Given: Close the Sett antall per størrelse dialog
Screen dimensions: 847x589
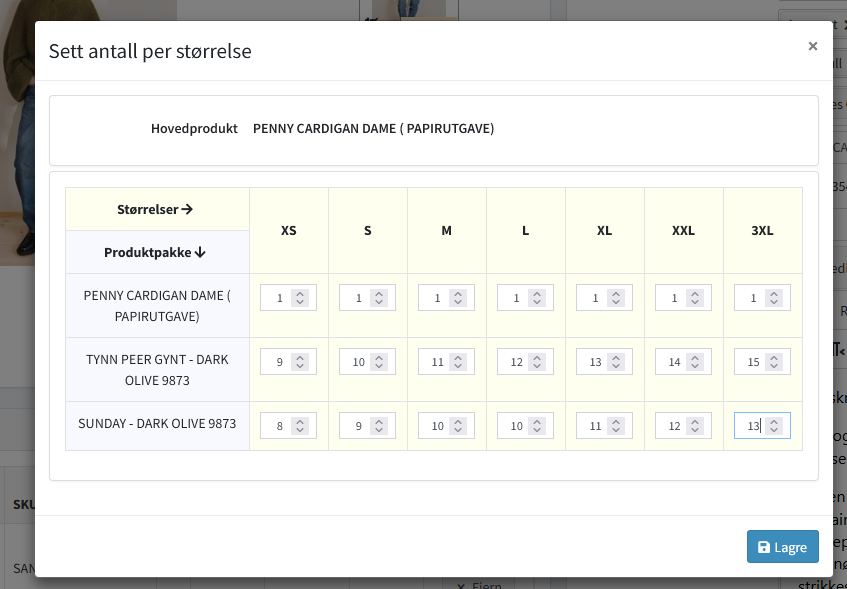Looking at the screenshot, I should pyautogui.click(x=812, y=46).
